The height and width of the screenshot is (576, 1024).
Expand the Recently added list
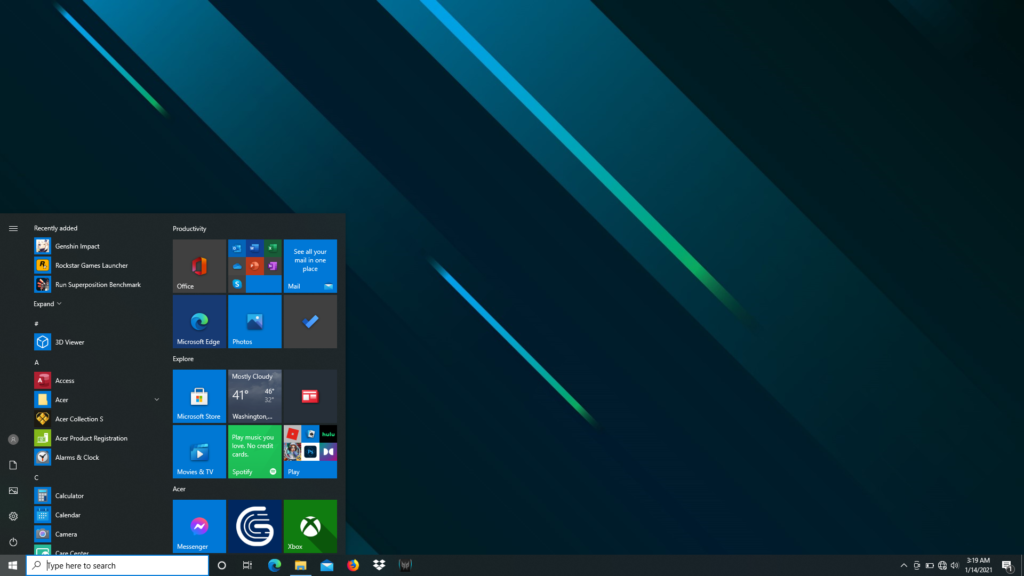coord(48,304)
